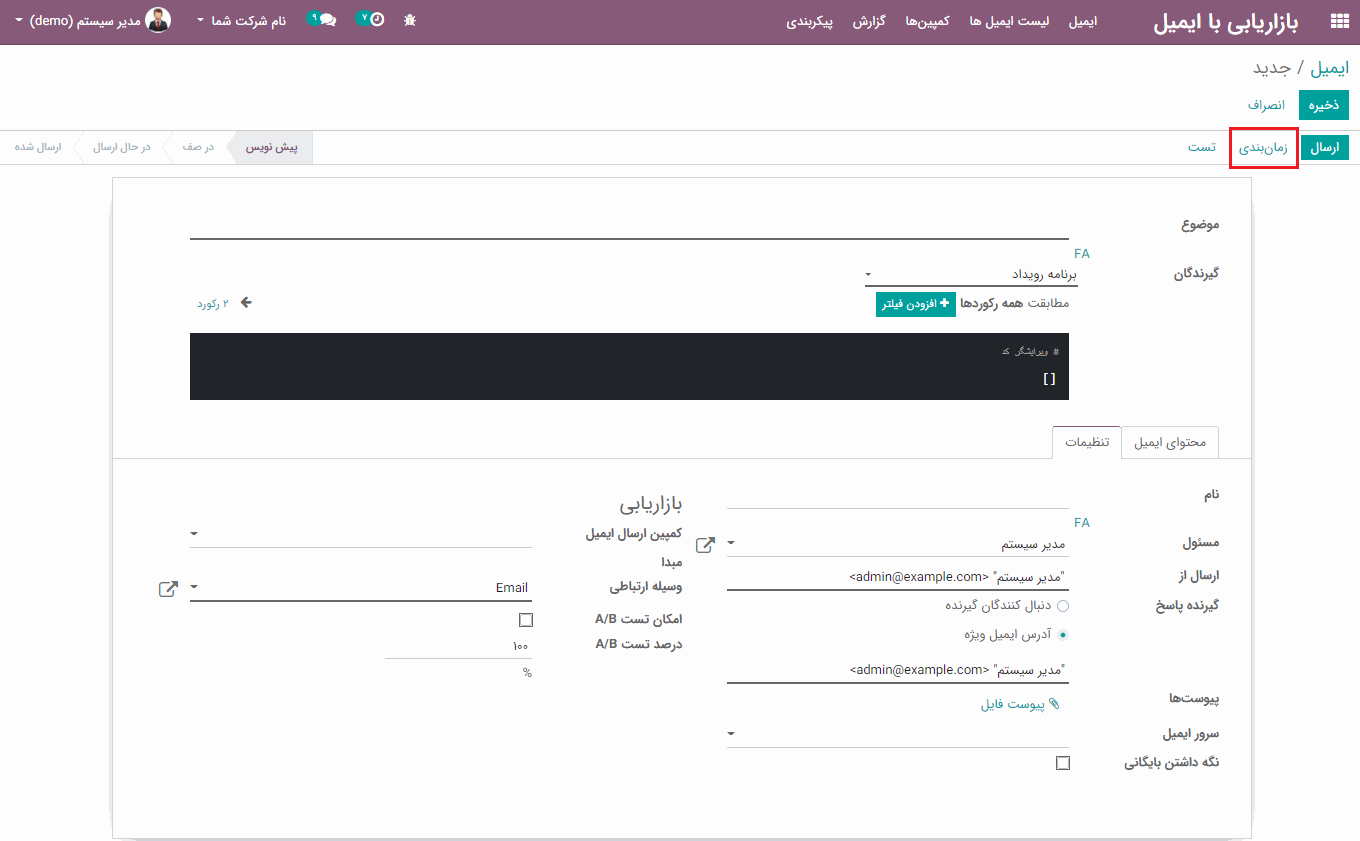The image size is (1360, 841).
Task: Click the ارسال از email address field
Action: click(x=897, y=577)
